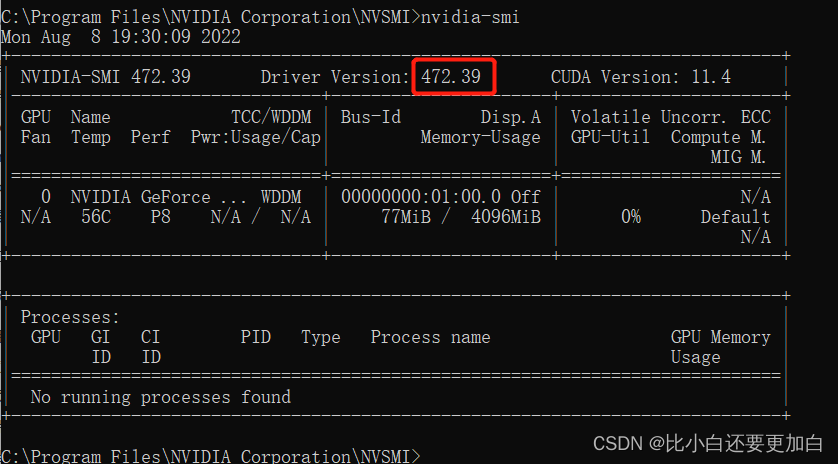Click the P8 performance state

[160, 217]
